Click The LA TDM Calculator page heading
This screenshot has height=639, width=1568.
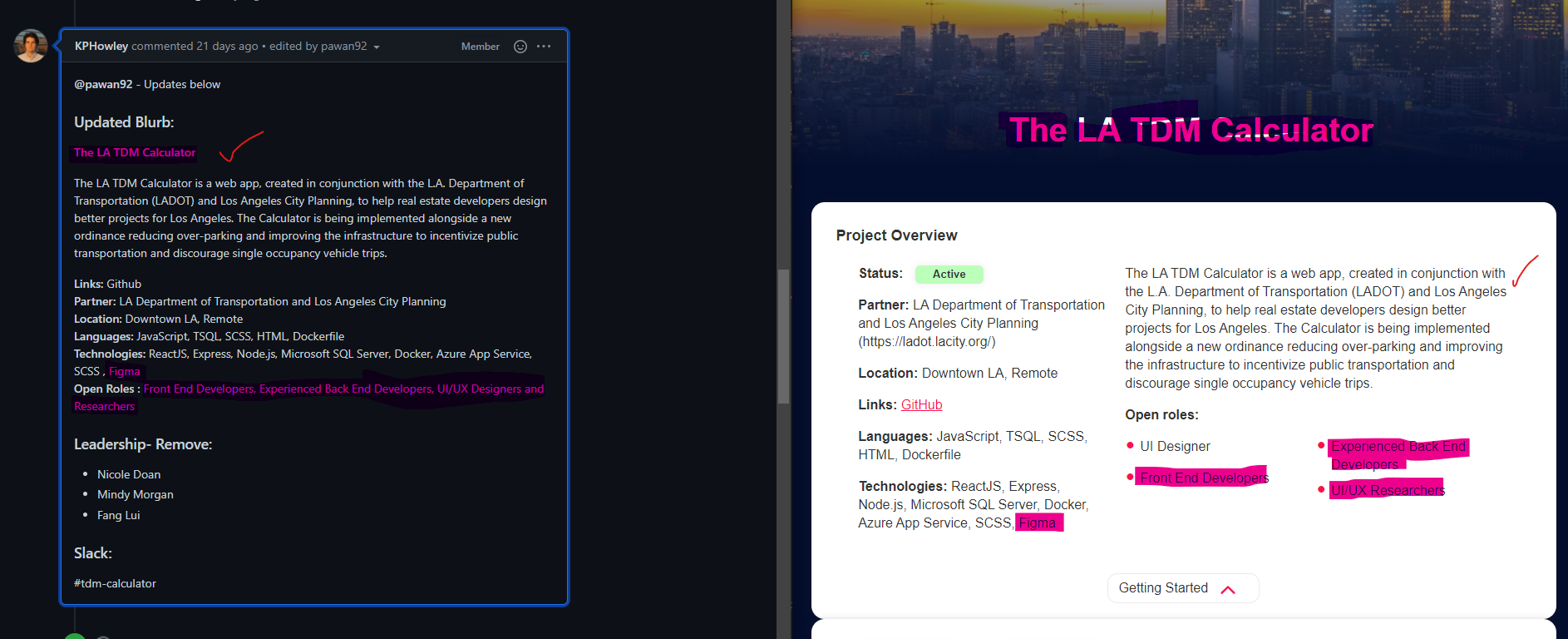(1191, 130)
